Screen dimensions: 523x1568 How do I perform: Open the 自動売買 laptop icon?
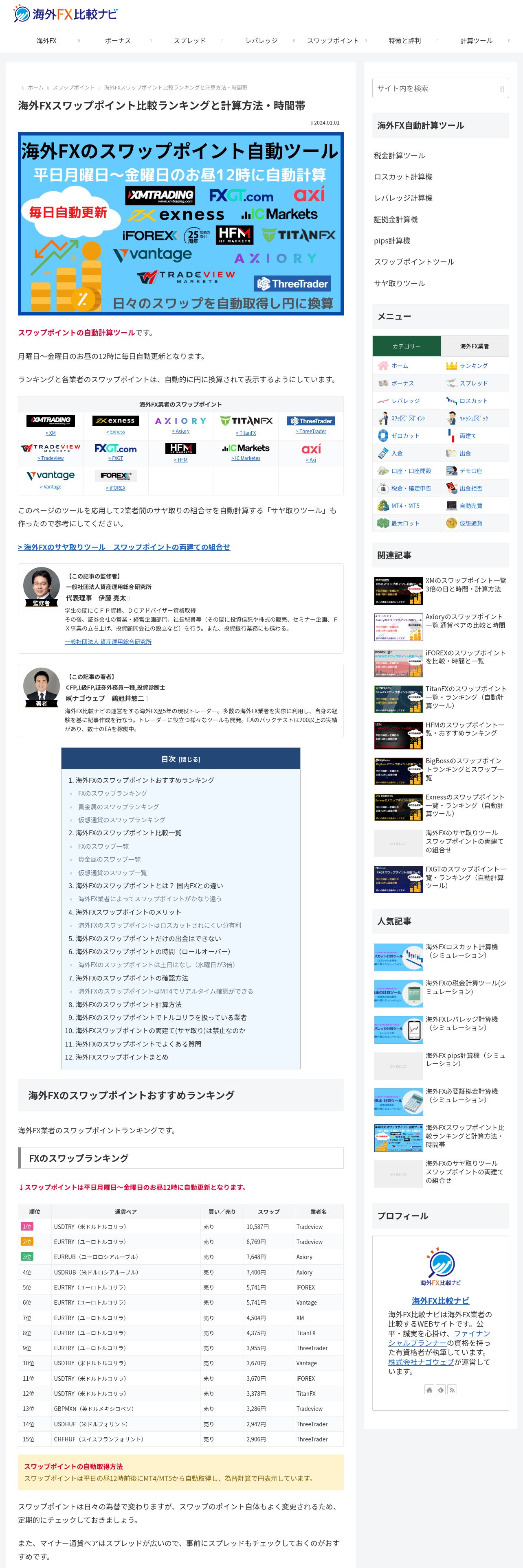click(451, 506)
